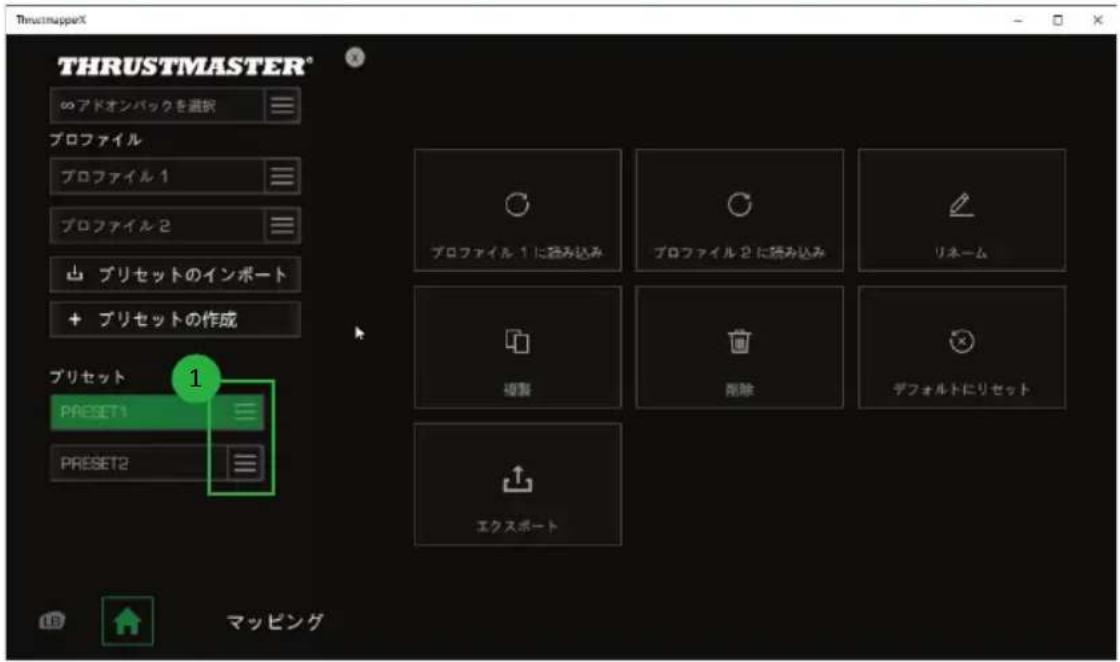Open the add-on pack selection hamburger menu
1120x662 pixels.
(282, 106)
